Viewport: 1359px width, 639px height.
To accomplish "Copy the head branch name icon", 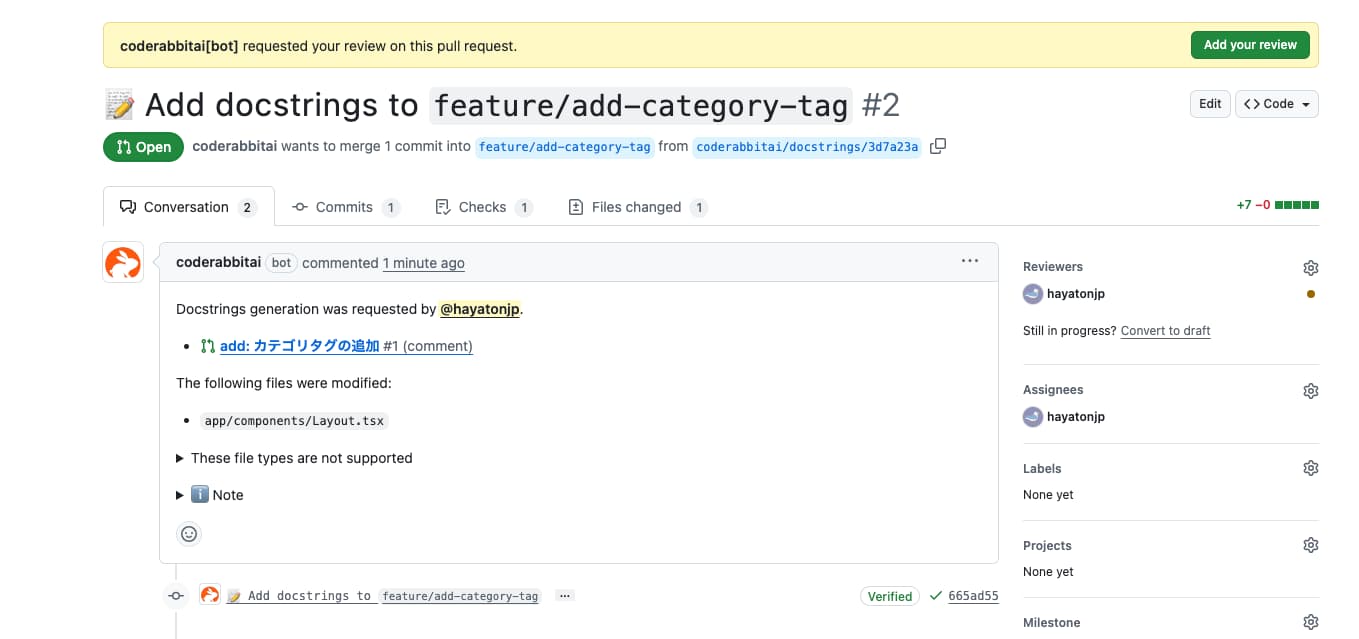I will (x=937, y=147).
